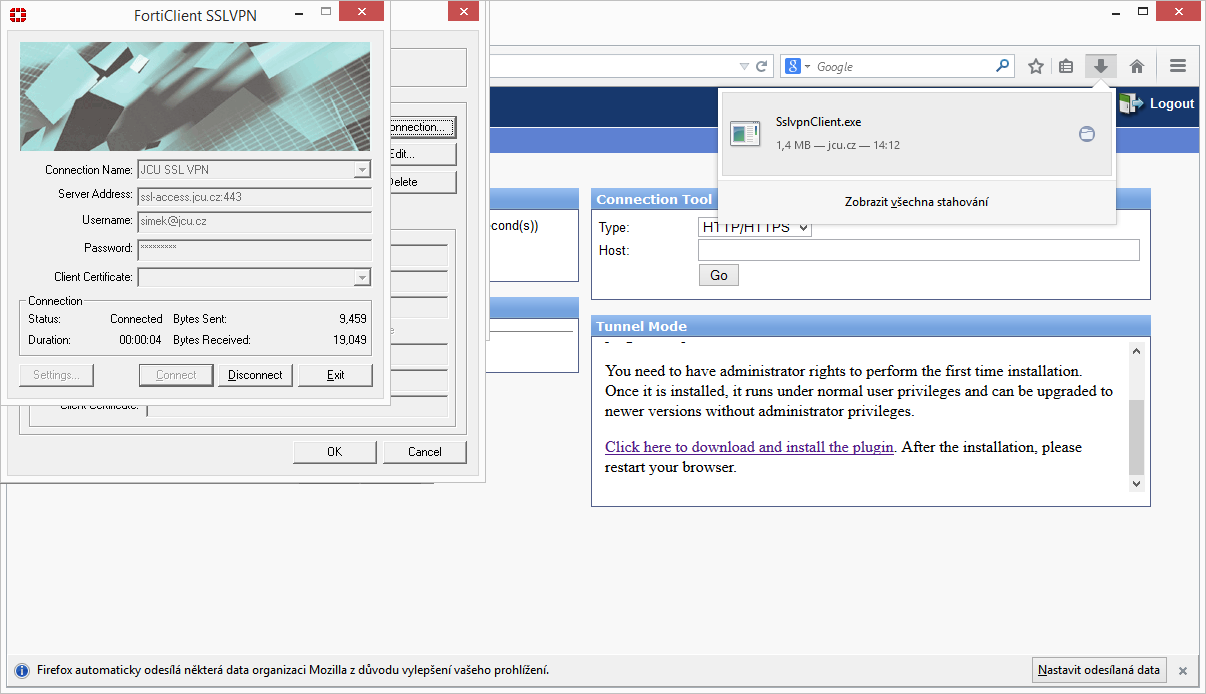The width and height of the screenshot is (1206, 694).
Task: Click the Duration value 00:00:04
Action: (x=139, y=340)
